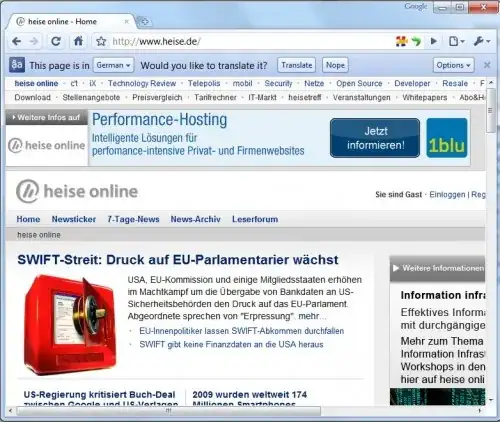Open the IT-Markt link
This screenshot has height=422, width=500.
tap(262, 97)
